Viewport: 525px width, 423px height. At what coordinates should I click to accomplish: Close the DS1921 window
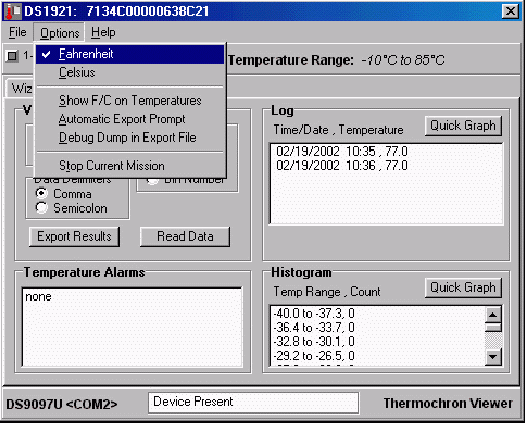coord(510,11)
